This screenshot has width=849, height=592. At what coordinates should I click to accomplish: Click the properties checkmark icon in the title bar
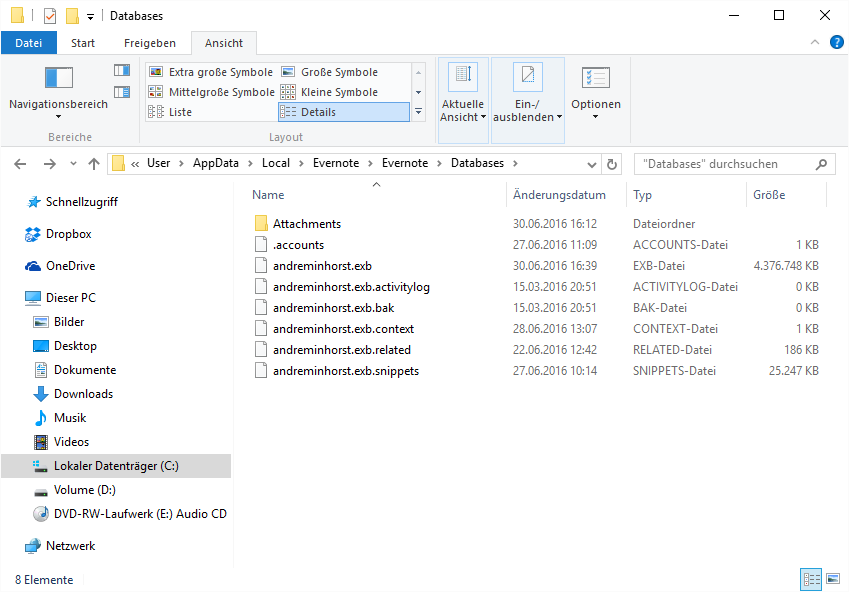pyautogui.click(x=50, y=16)
